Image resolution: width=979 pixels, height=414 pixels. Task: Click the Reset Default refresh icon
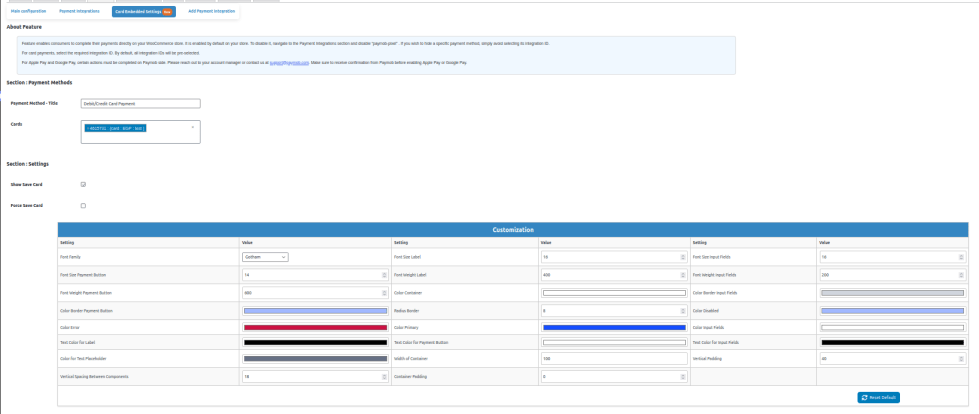coord(864,397)
